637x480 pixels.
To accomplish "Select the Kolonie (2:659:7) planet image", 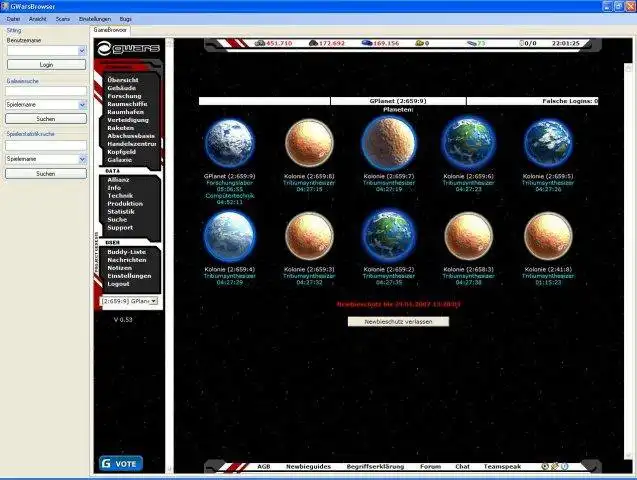I will tap(389, 143).
